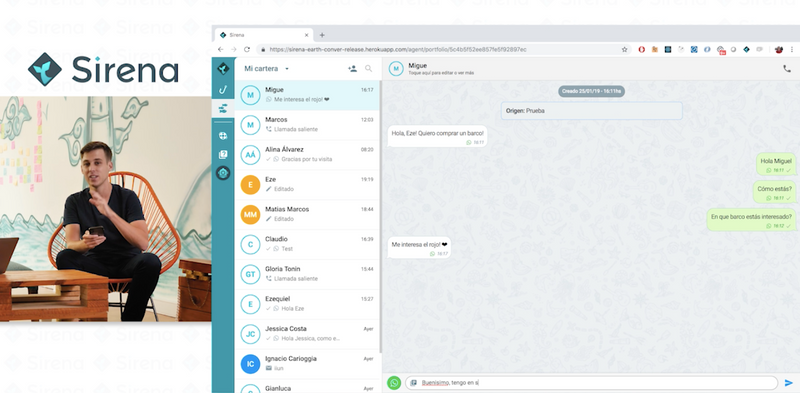Click the Sirena logo in the sidebar
The image size is (800, 393).
coord(223,68)
